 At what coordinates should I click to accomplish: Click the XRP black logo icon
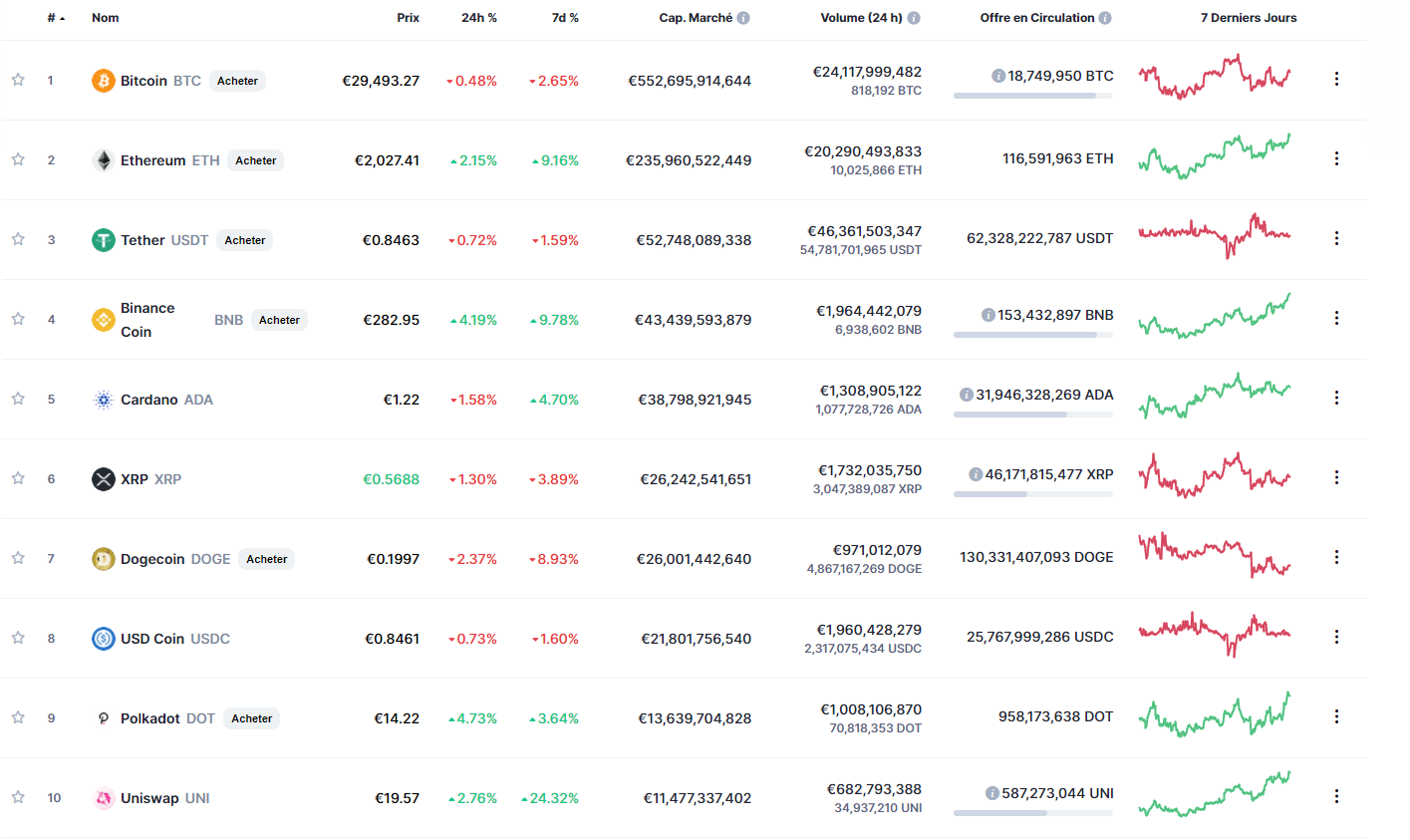104,479
